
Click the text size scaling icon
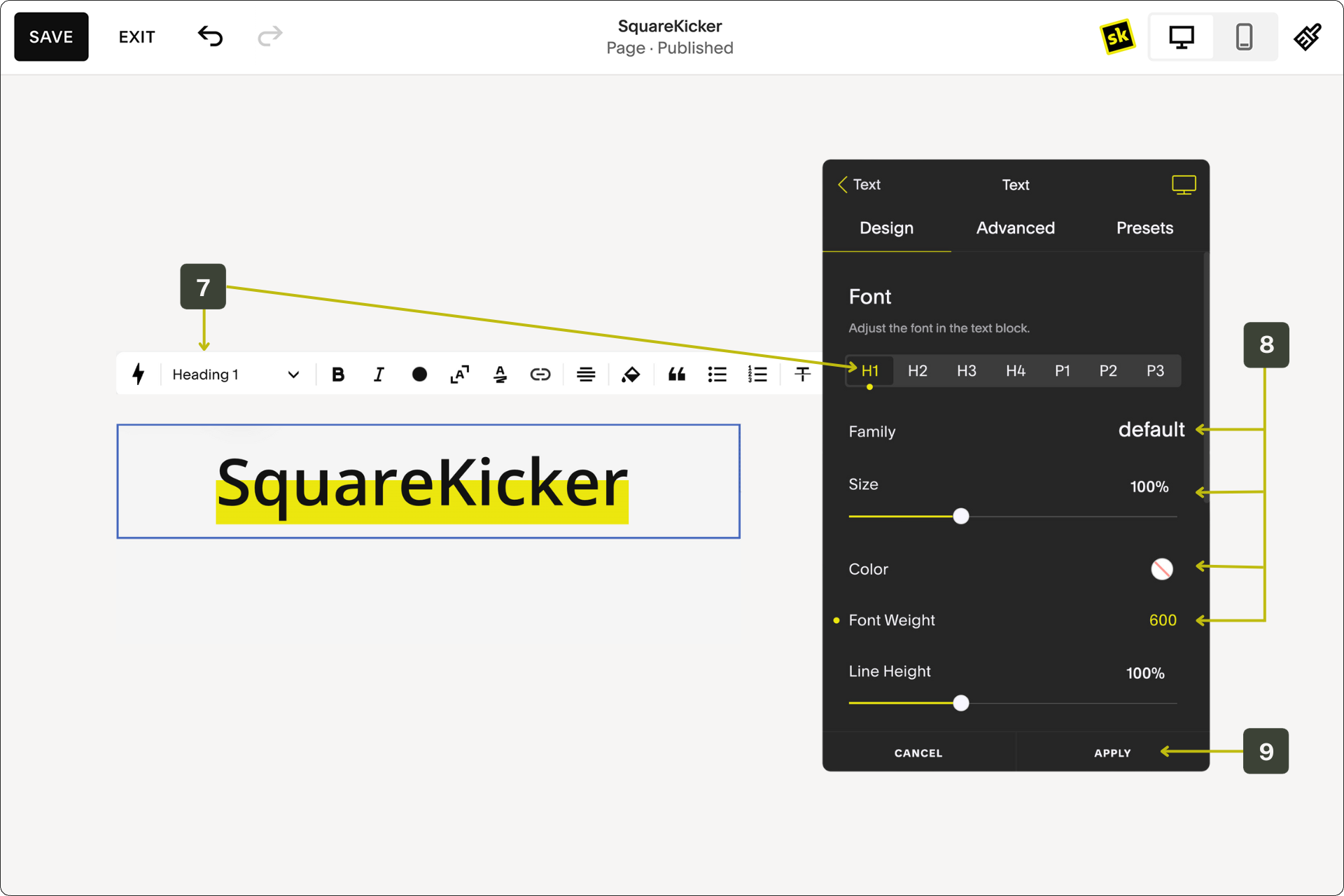pos(459,374)
